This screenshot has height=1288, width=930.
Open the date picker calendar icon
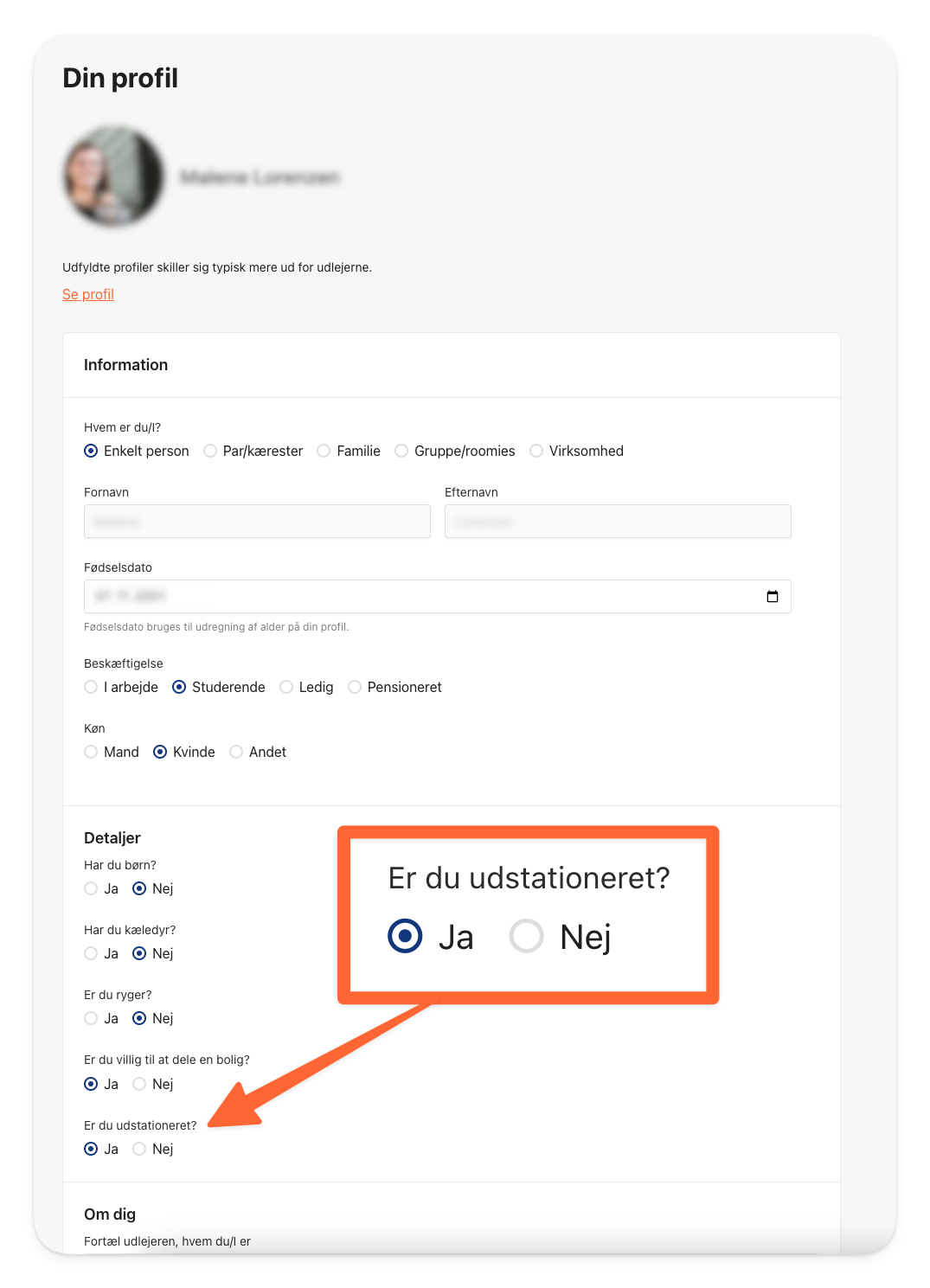tap(773, 596)
